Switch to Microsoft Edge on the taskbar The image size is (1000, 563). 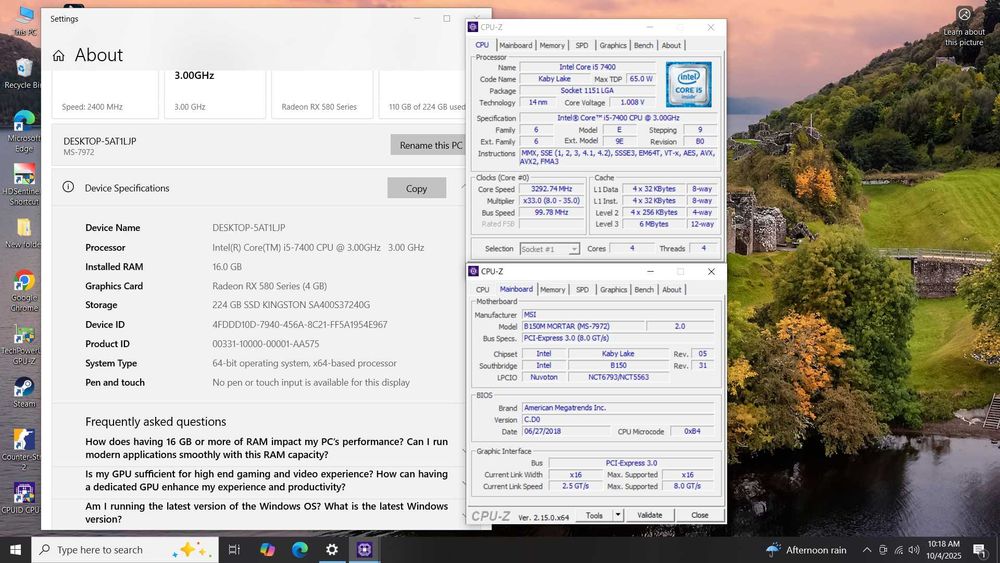point(300,550)
